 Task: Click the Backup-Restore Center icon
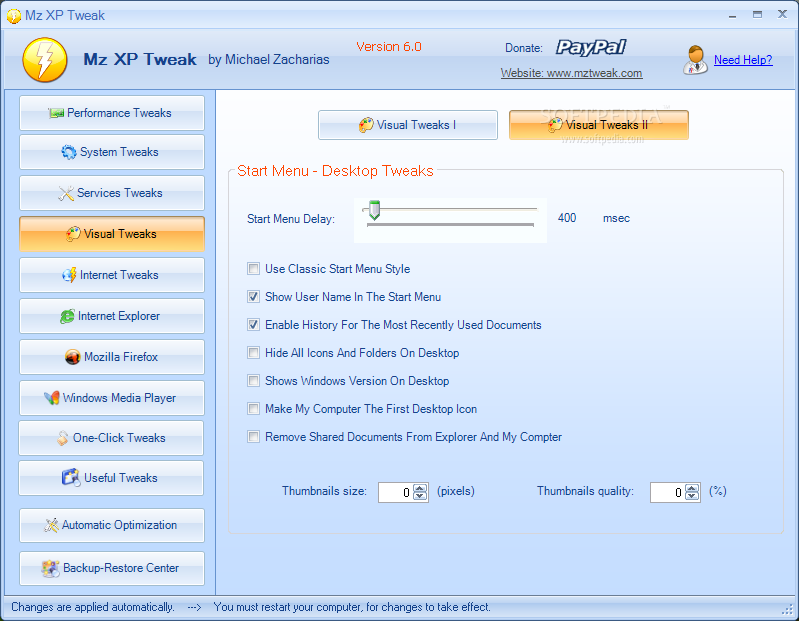point(50,568)
